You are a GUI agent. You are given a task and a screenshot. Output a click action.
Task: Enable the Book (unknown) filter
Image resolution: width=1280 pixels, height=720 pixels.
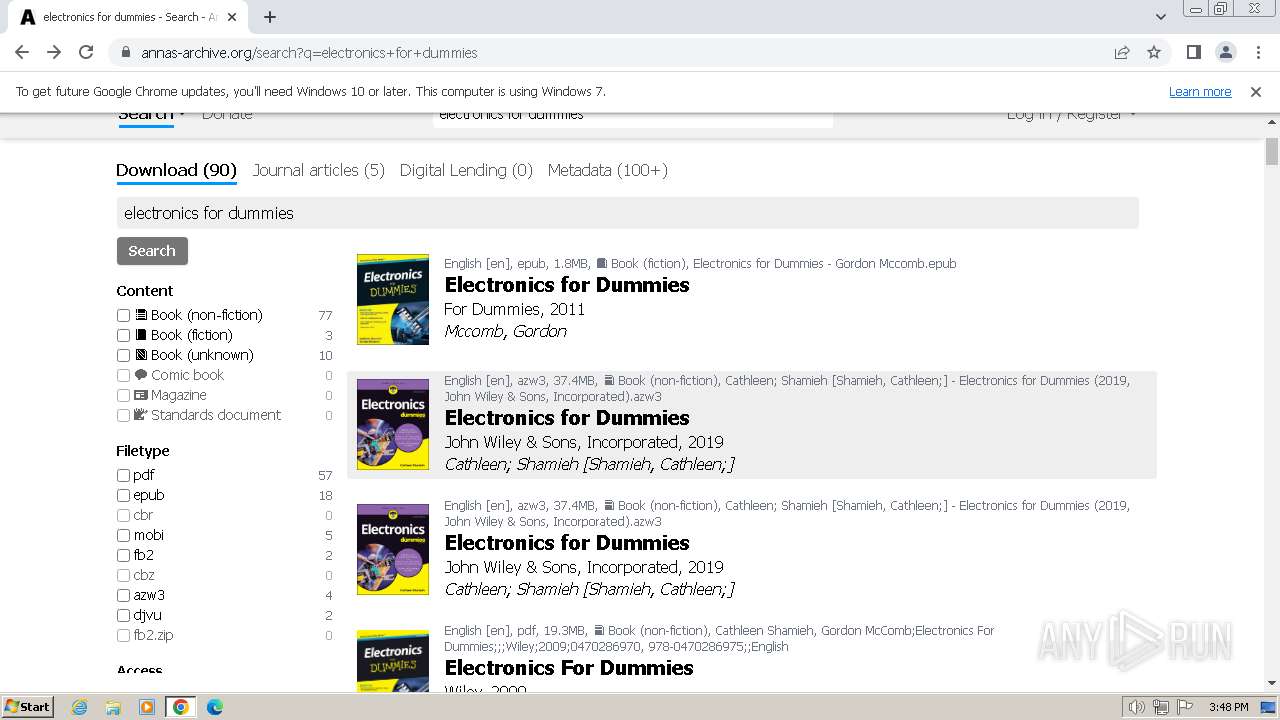click(x=123, y=355)
